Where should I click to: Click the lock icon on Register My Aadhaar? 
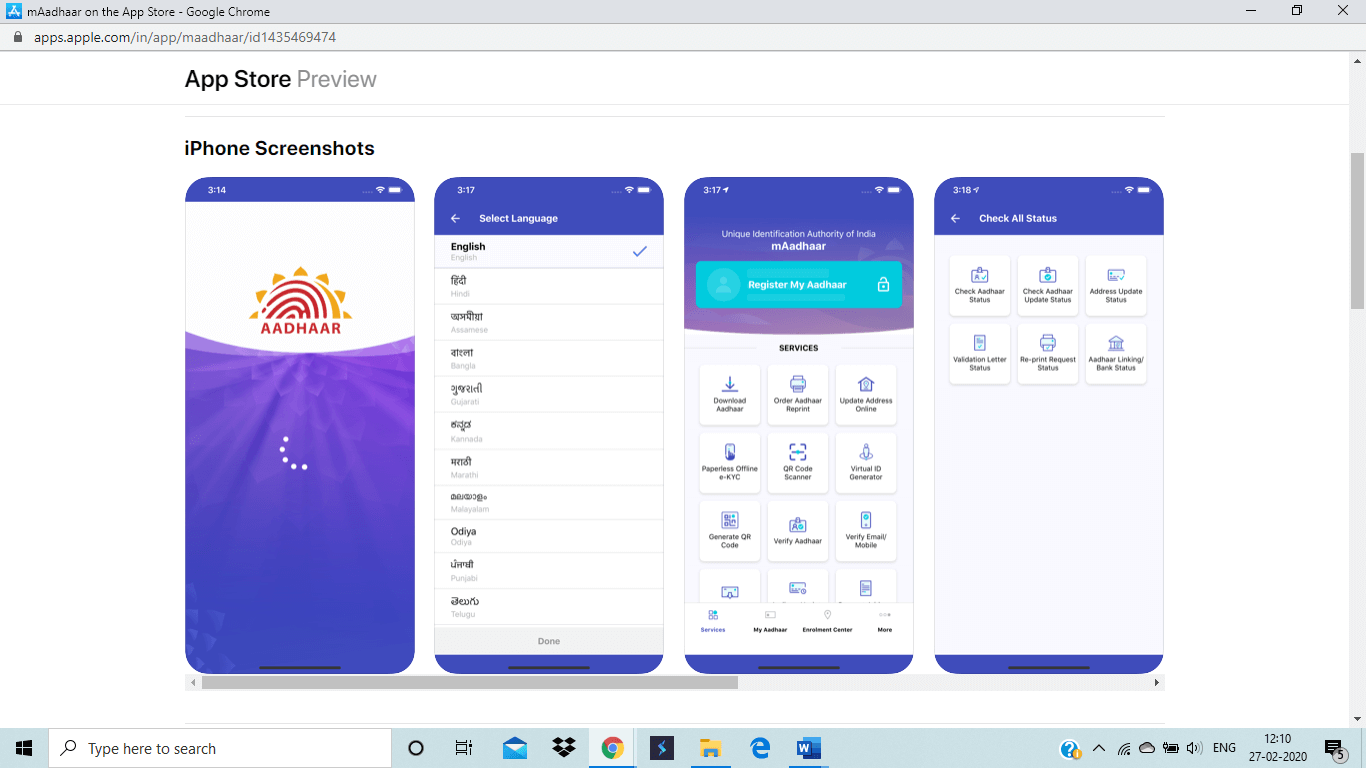pos(883,285)
